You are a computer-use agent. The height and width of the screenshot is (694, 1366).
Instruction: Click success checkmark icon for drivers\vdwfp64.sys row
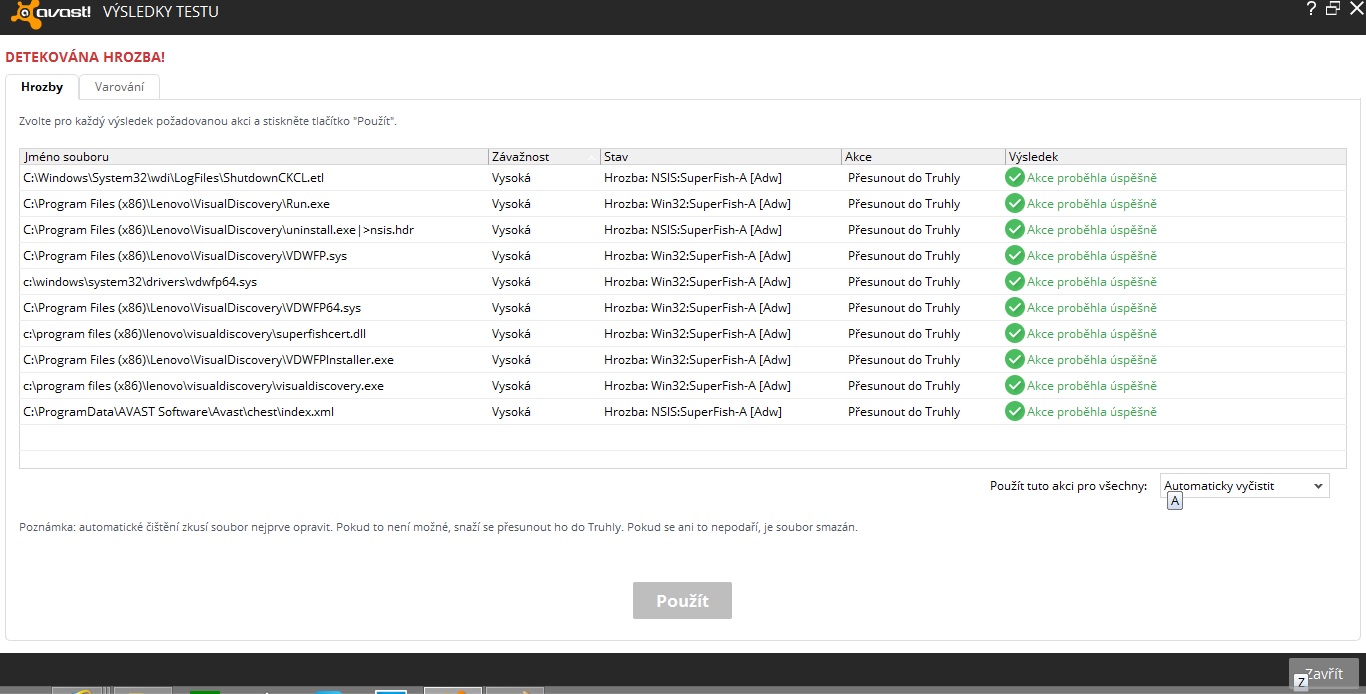(1015, 282)
